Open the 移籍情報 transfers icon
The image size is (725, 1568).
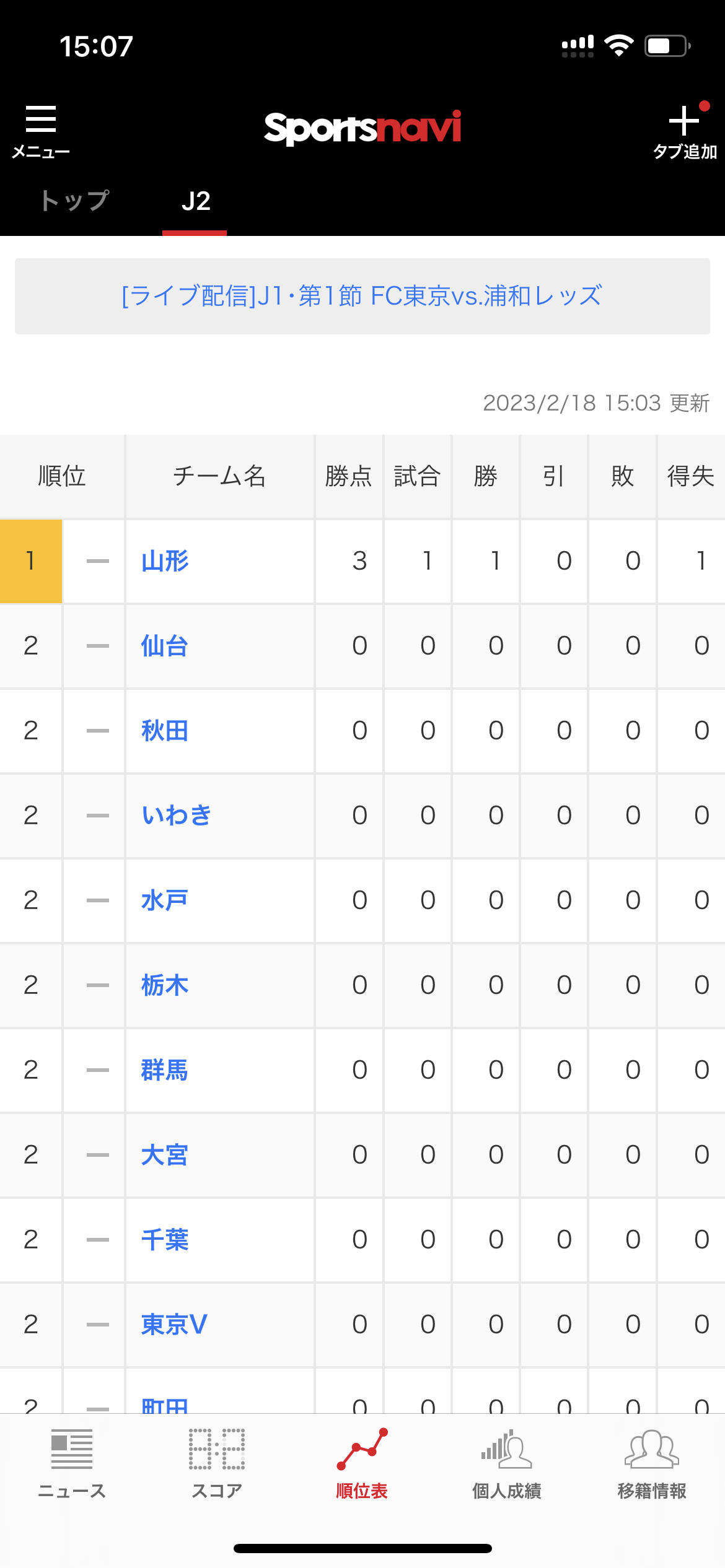click(x=652, y=1449)
